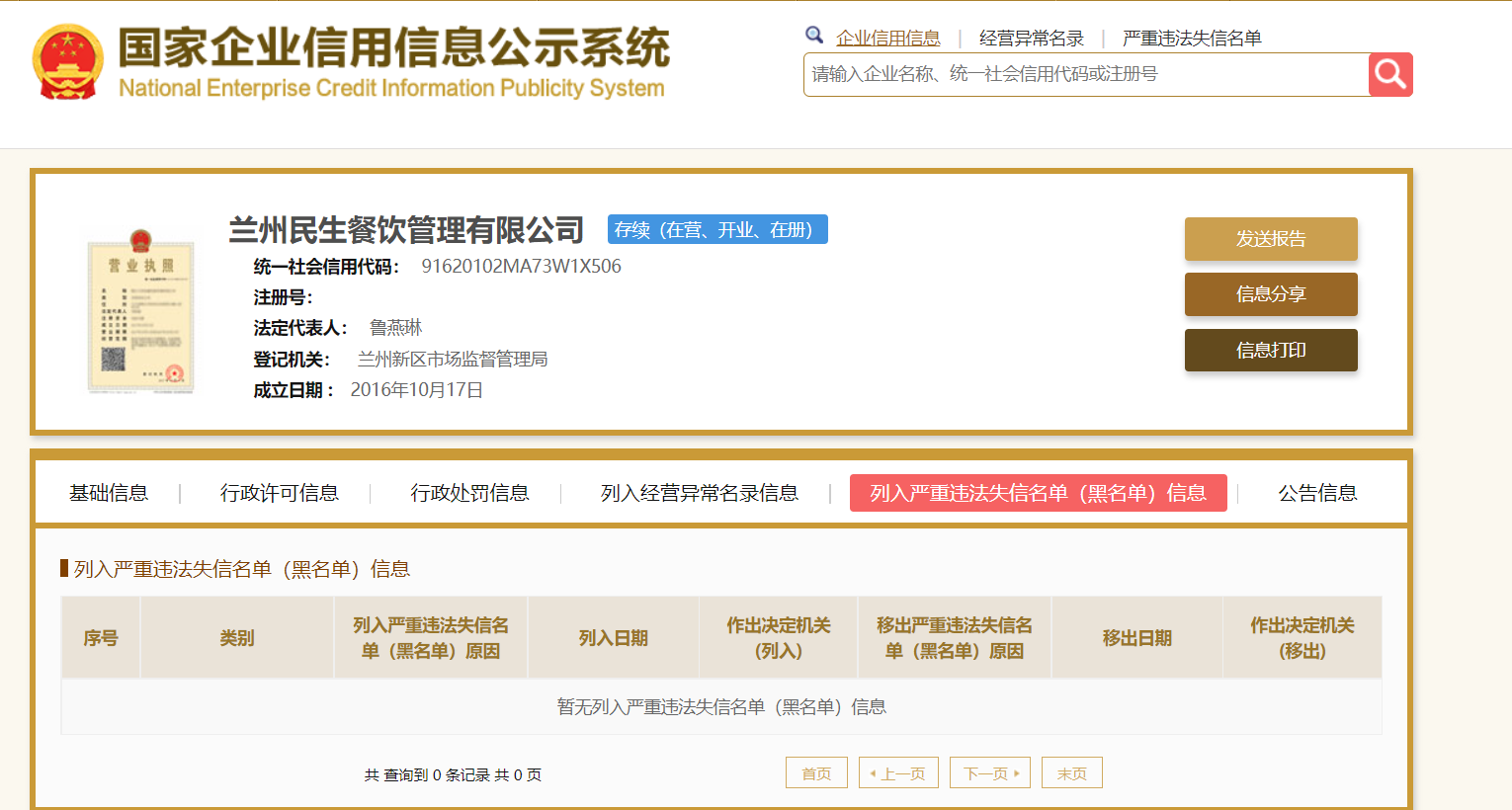The image size is (1512, 810).
Task: Click the 存续（在营、开业、在册） status badge
Action: [x=717, y=229]
